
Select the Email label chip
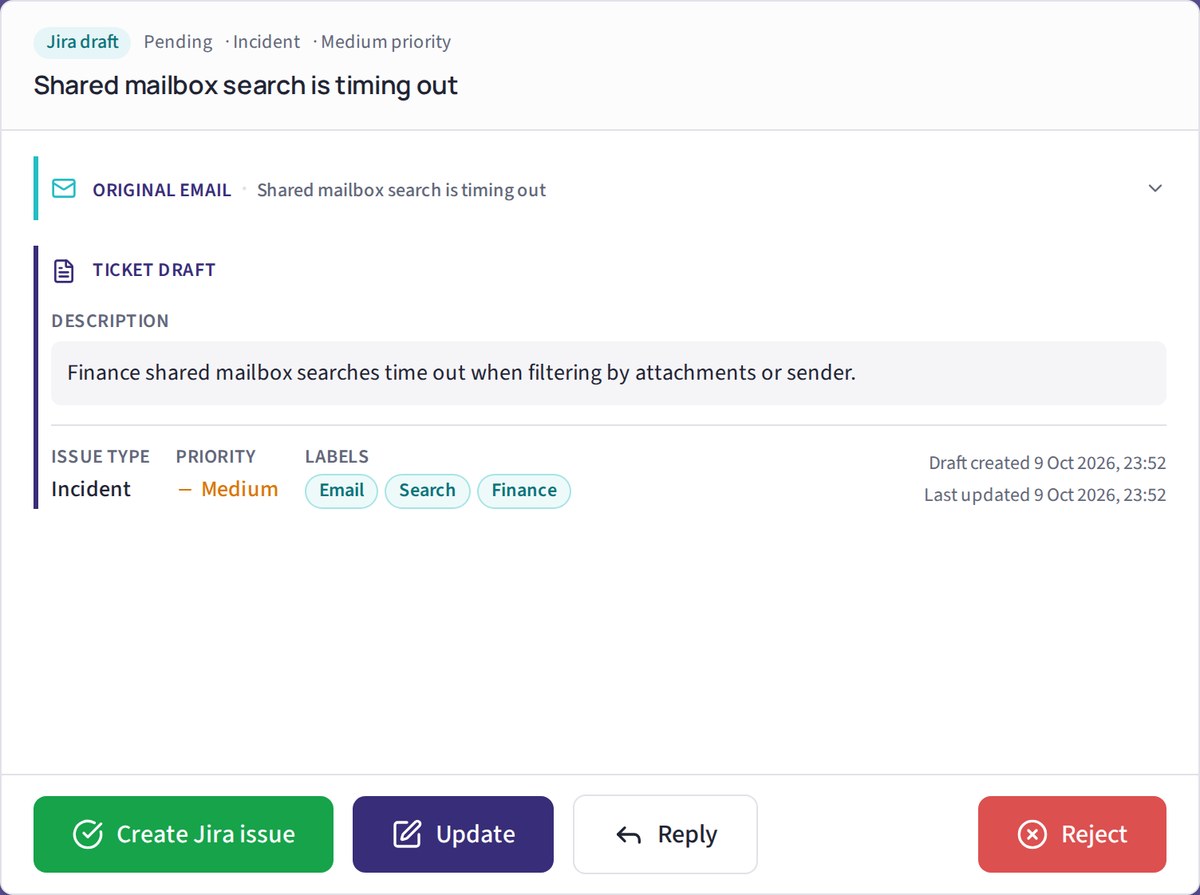[x=341, y=490]
